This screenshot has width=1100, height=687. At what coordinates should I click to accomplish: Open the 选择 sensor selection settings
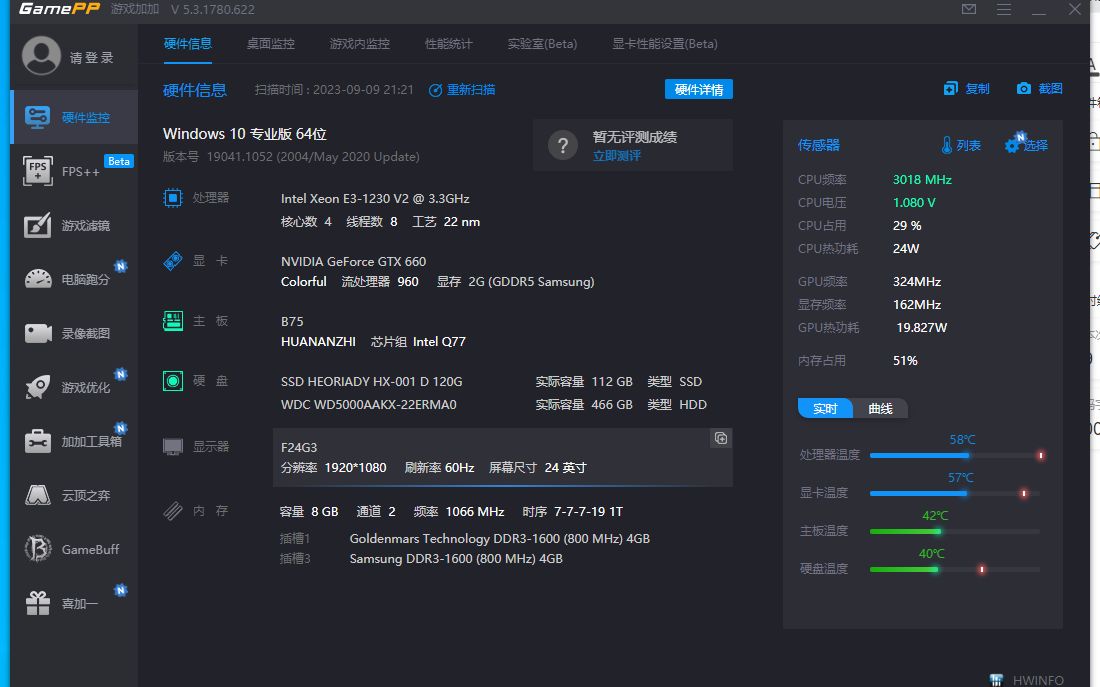[1028, 144]
